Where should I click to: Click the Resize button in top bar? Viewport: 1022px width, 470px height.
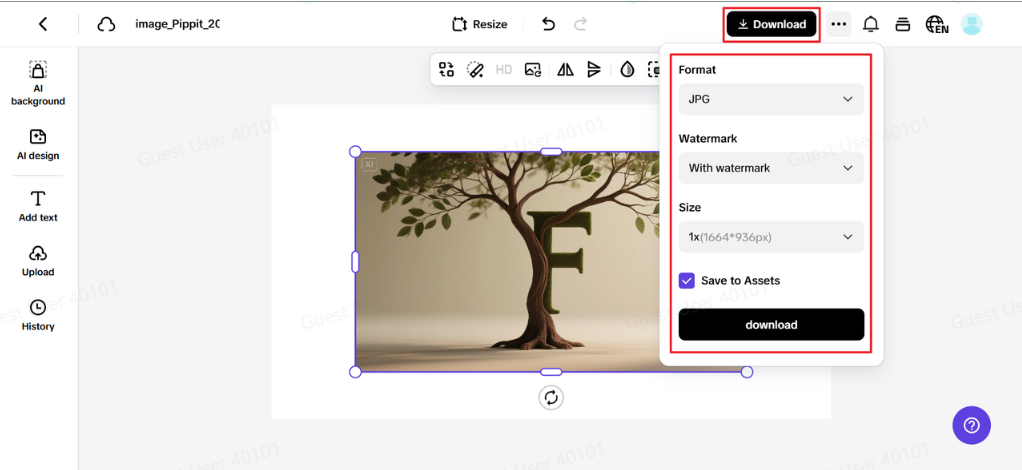pyautogui.click(x=479, y=24)
